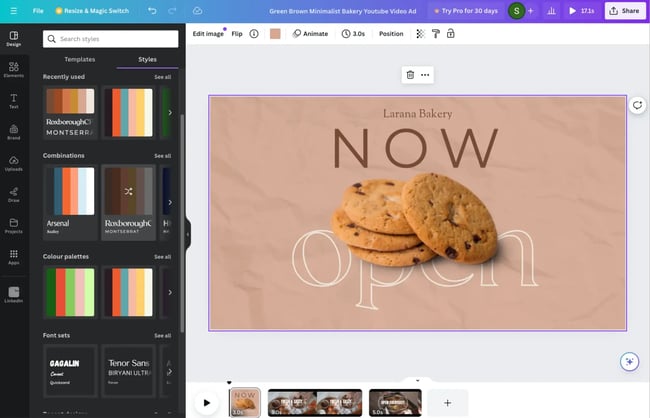Switch to the Templates tab
Viewport: 650px width, 418px height.
80,59
